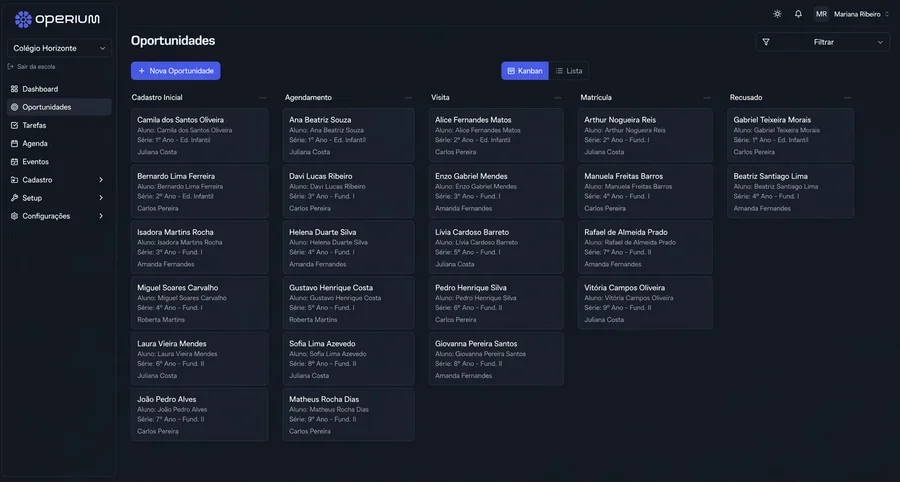
Task: Click the Tarefas checkbox icon
Action: [x=14, y=125]
